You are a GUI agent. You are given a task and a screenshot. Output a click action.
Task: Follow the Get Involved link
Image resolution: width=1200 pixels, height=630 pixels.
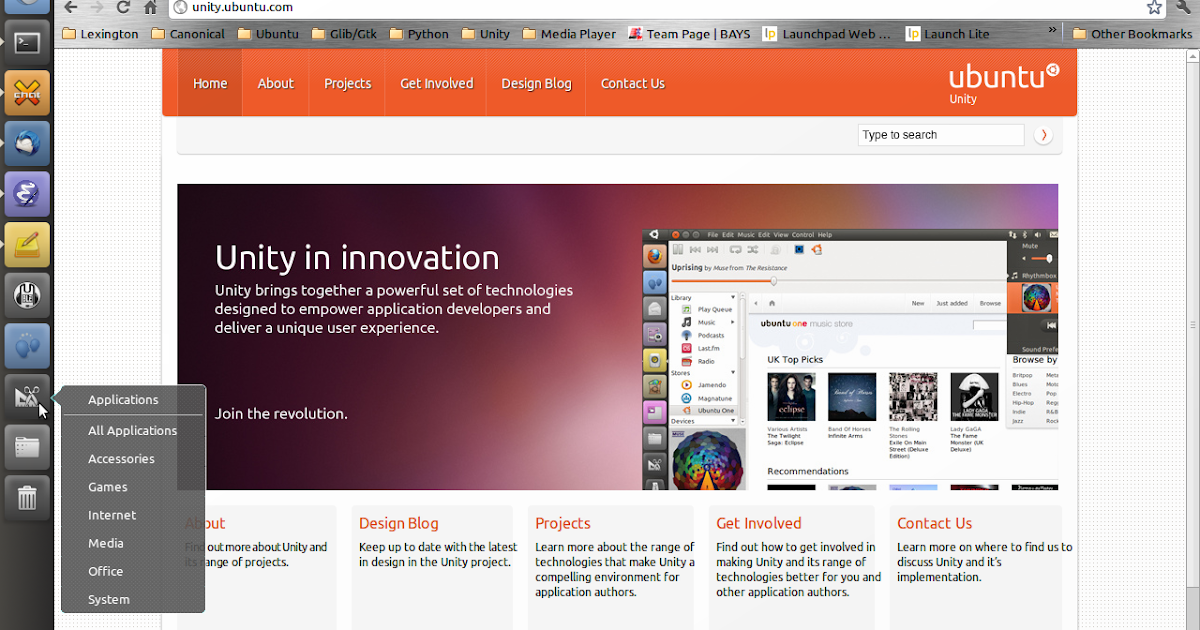click(x=435, y=84)
